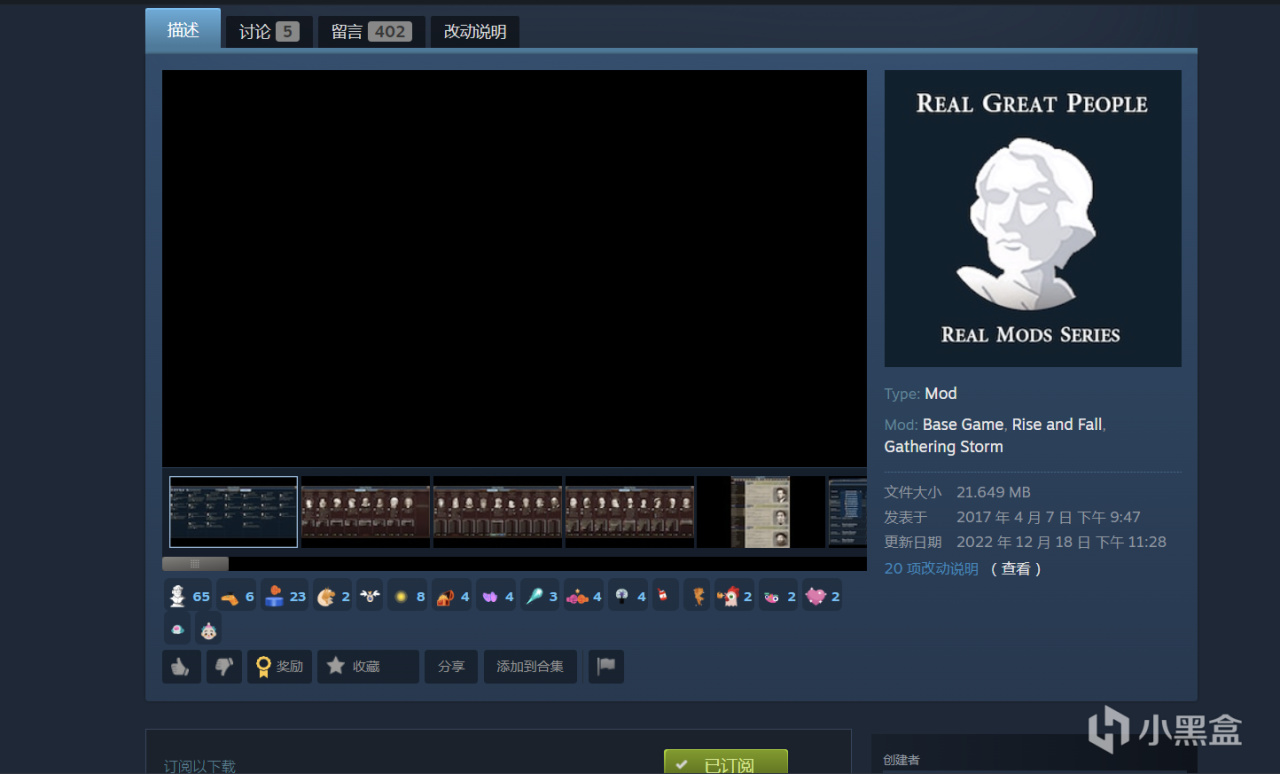Open the 改动说明 change notes tab

point(475,32)
